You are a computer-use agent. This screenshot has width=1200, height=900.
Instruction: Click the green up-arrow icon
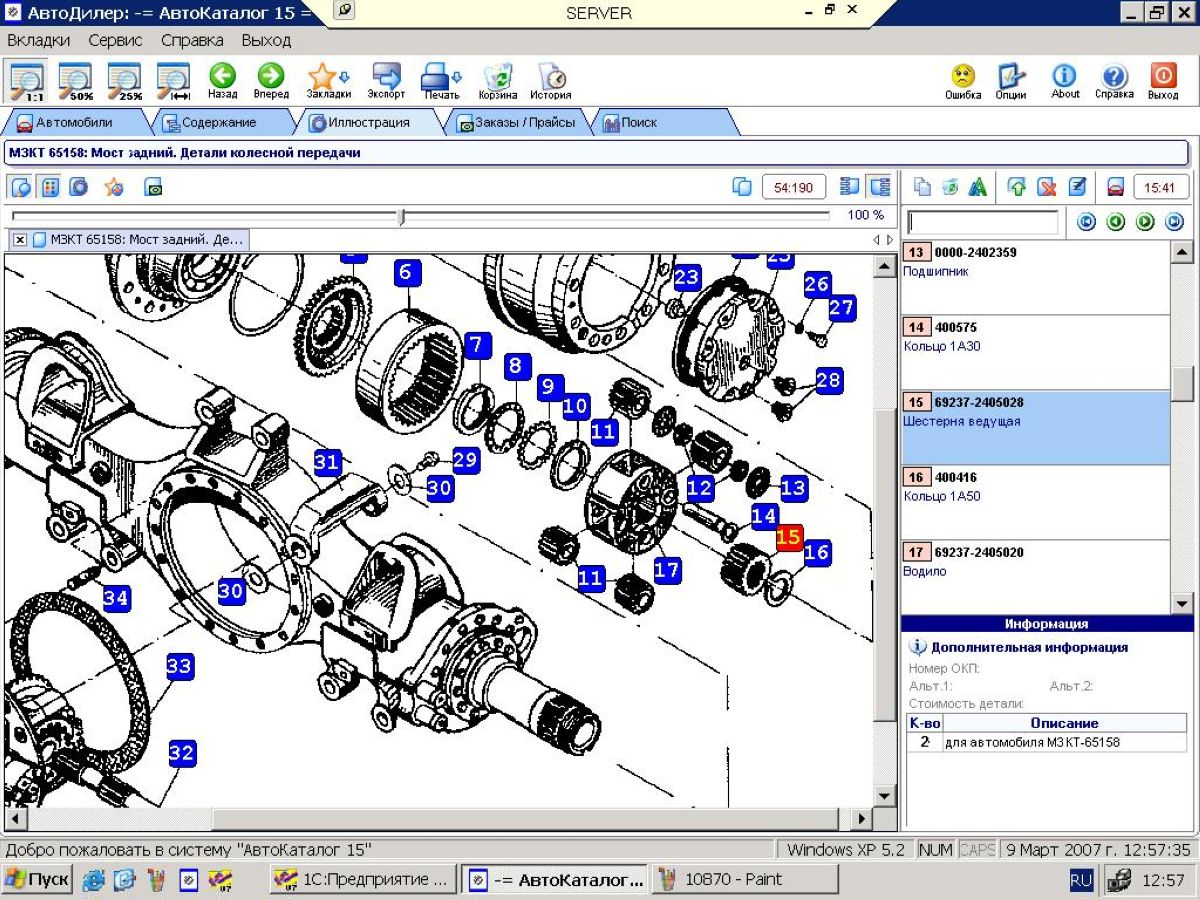coord(1017,187)
